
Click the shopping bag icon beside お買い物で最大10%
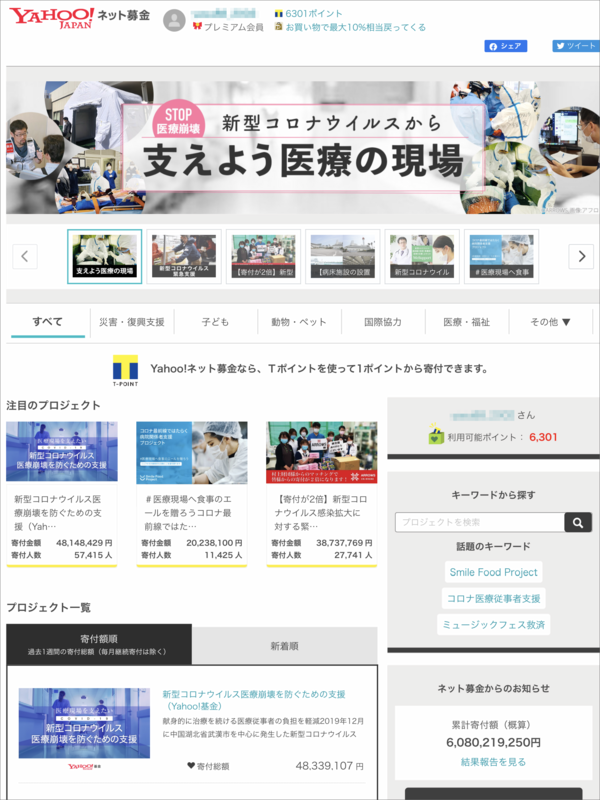coord(279,27)
